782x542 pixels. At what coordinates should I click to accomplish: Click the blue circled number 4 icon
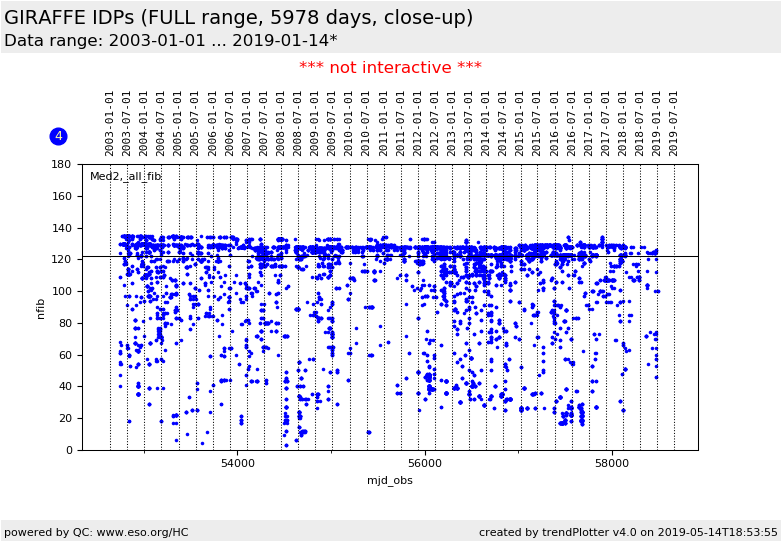58,136
